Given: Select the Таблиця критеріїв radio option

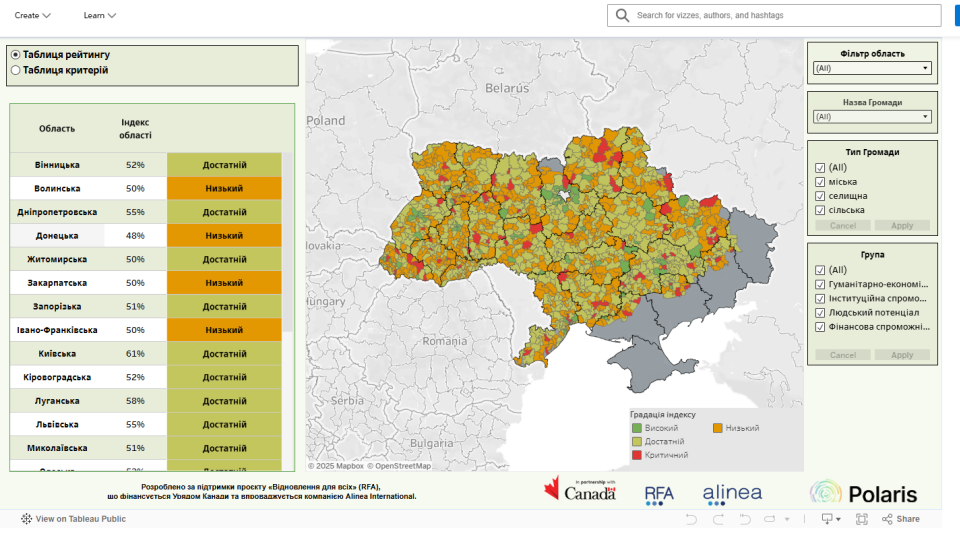Looking at the screenshot, I should tap(16, 70).
